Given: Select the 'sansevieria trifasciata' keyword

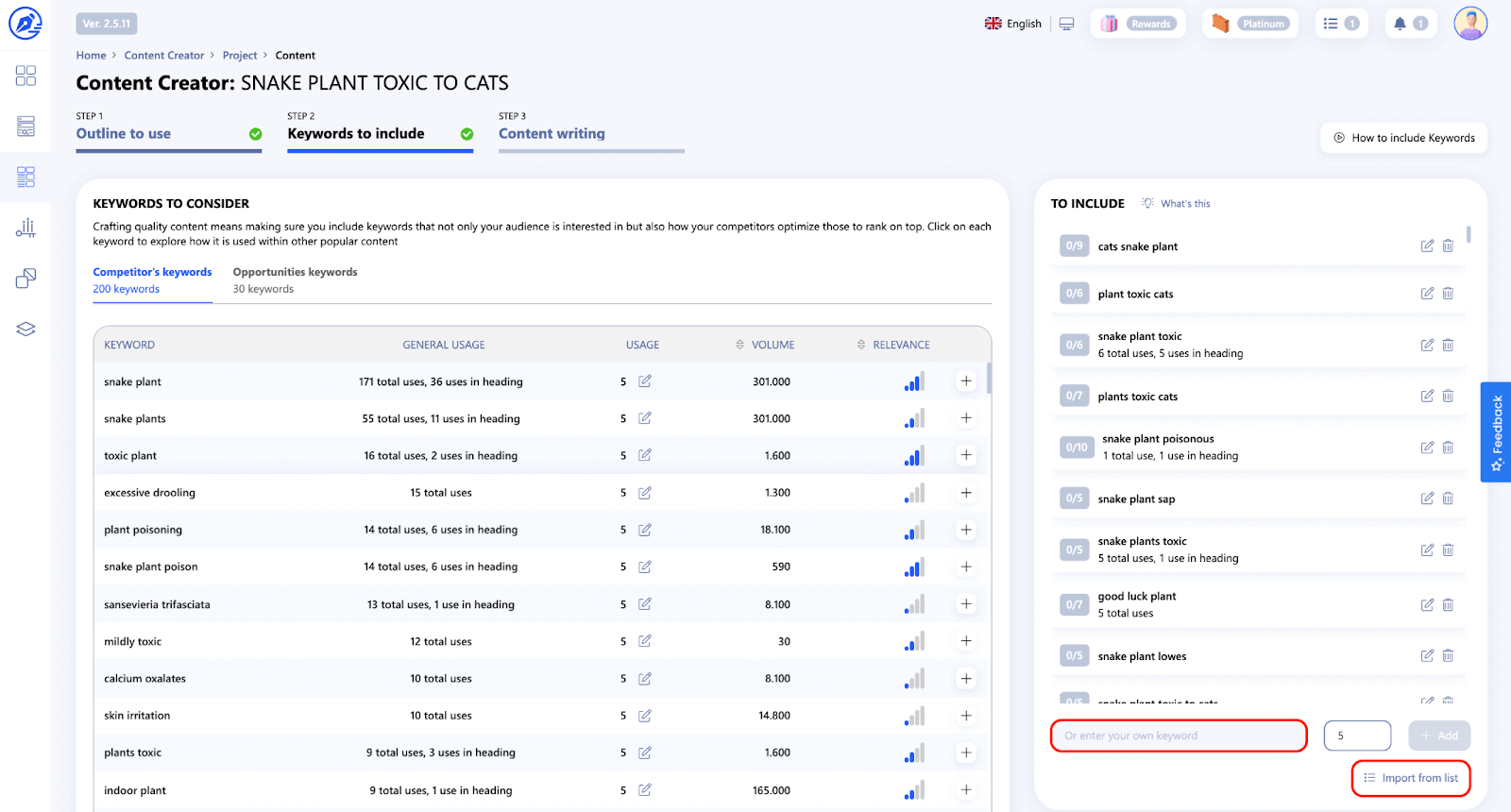Looking at the screenshot, I should pyautogui.click(x=157, y=604).
